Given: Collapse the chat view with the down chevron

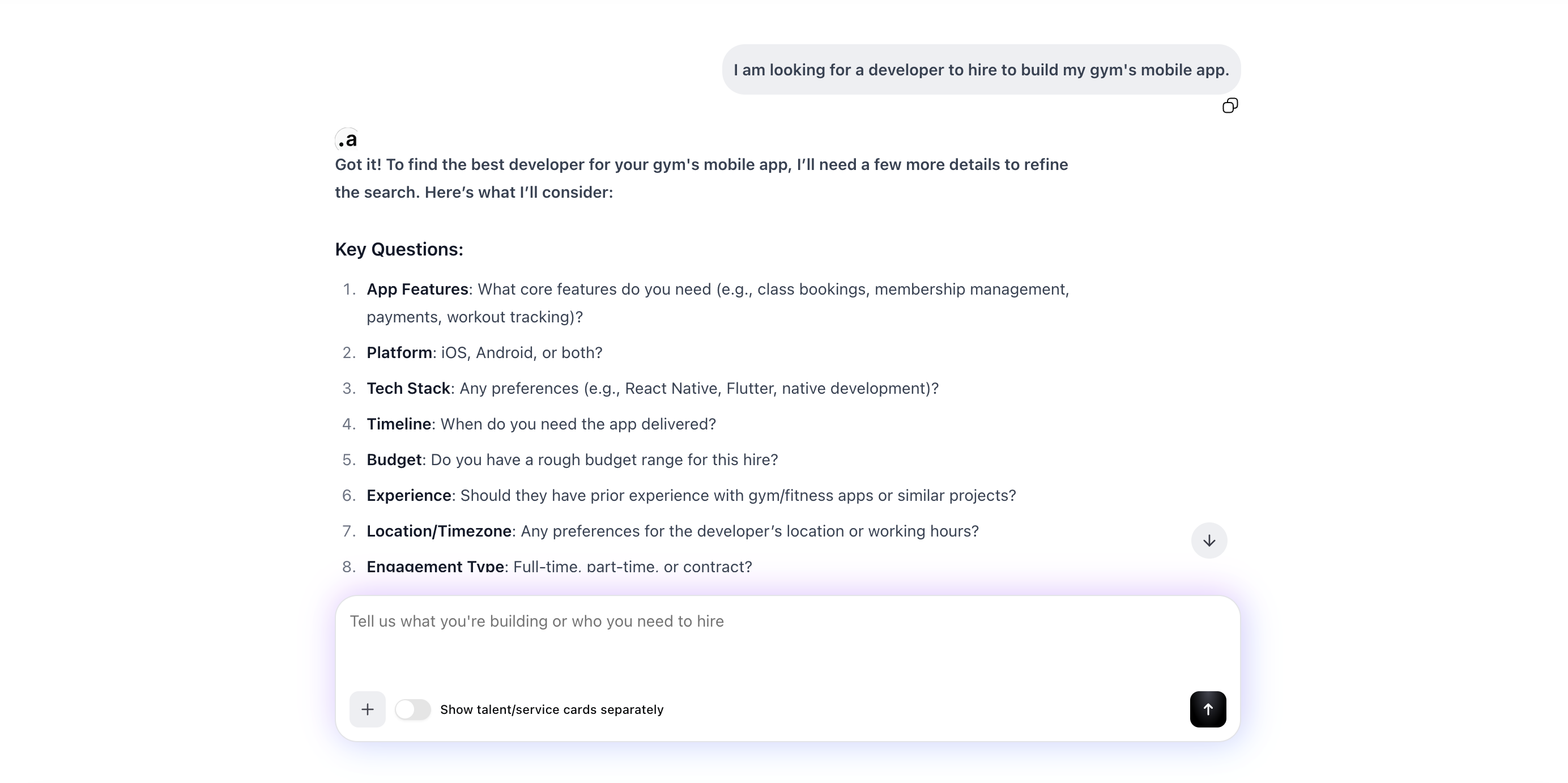Looking at the screenshot, I should tap(1208, 540).
